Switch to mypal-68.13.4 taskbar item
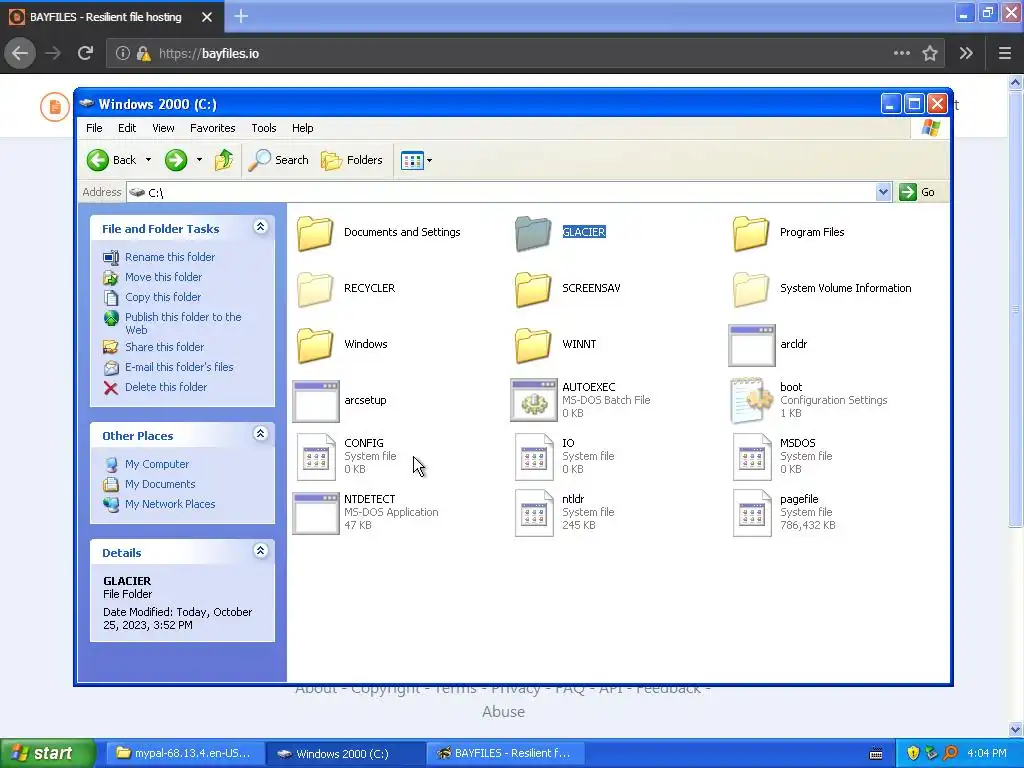Image resolution: width=1024 pixels, height=768 pixels. pyautogui.click(x=184, y=754)
